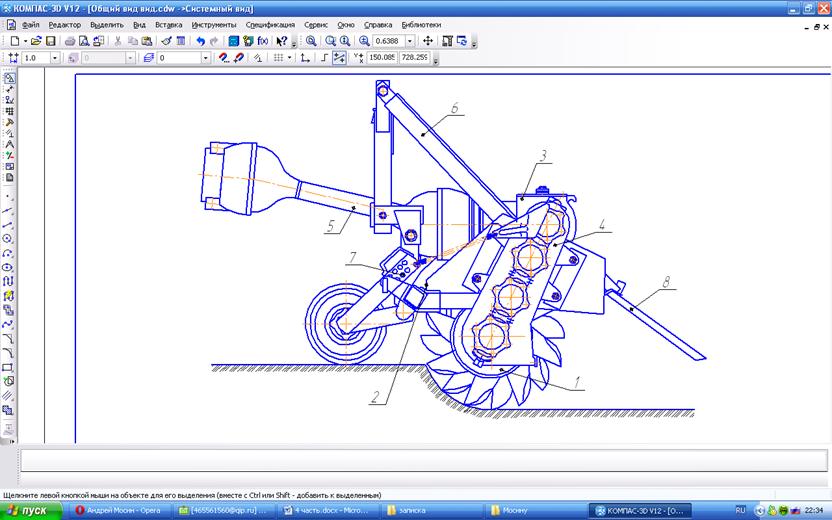Click the Print icon in toolbar
Screen dimensions: 832x520
tap(69, 41)
